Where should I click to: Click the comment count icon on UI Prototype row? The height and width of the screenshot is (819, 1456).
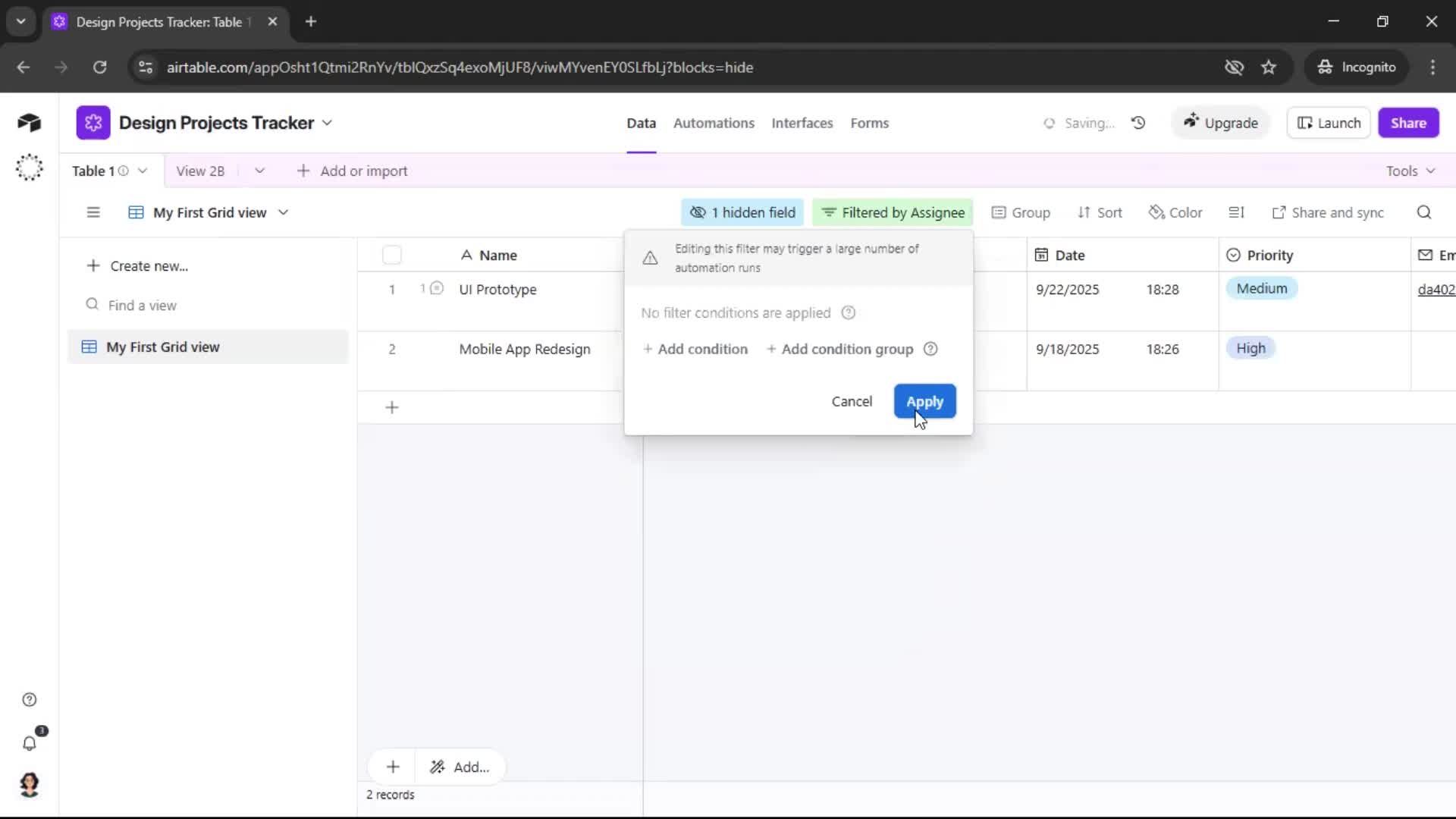coord(431,289)
